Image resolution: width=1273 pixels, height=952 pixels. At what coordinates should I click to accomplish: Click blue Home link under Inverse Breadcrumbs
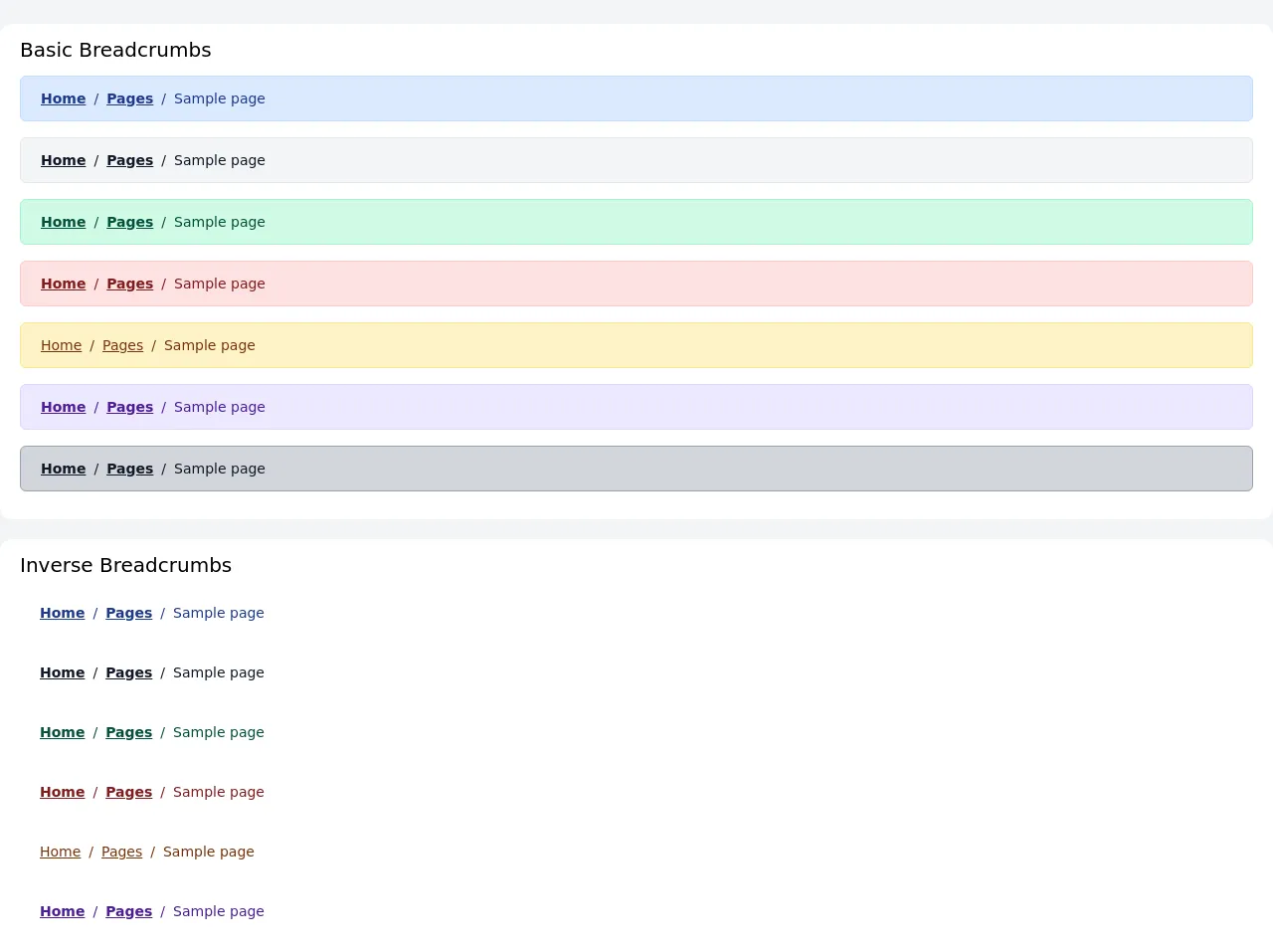[x=62, y=613]
